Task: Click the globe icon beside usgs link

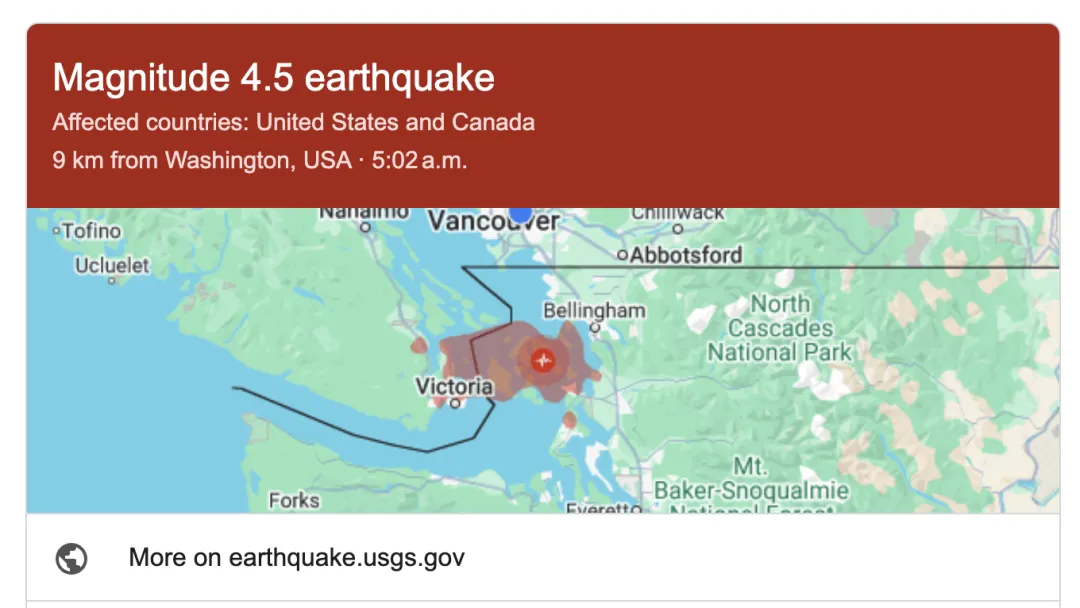Action: [72, 558]
